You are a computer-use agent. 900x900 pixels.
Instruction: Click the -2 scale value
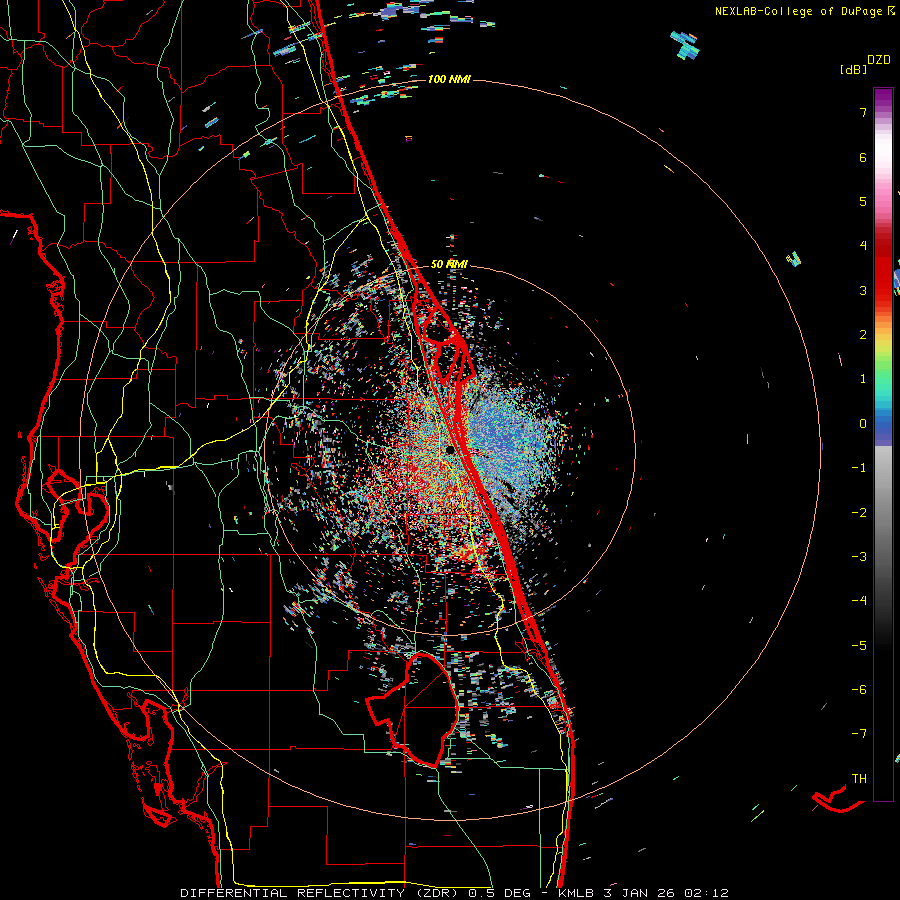(x=859, y=513)
